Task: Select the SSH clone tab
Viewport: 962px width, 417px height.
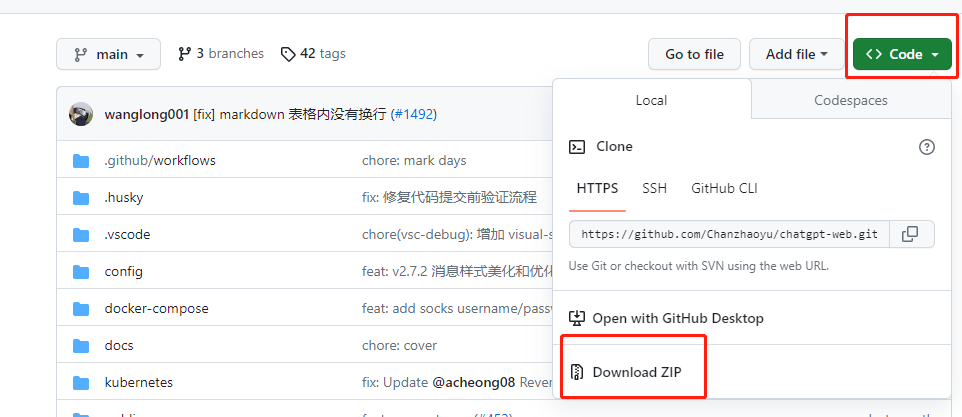Action: (655, 188)
